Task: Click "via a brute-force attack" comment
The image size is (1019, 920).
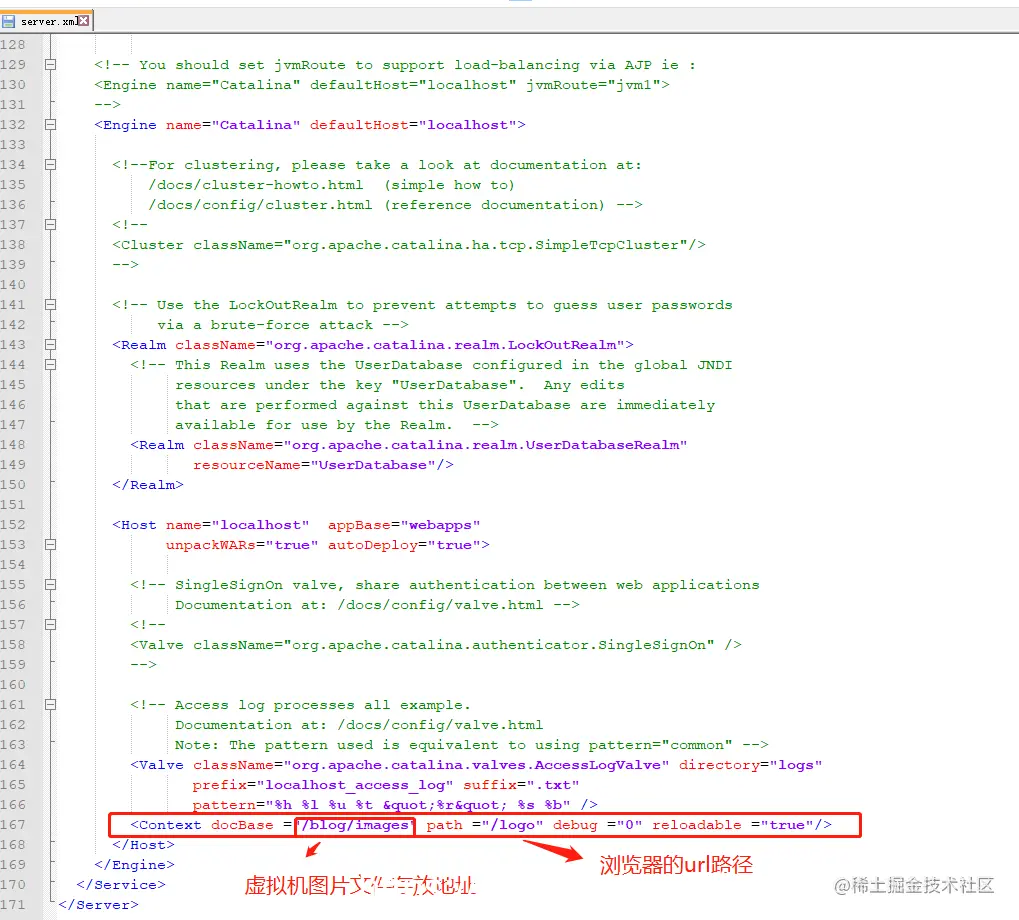Action: [x=265, y=325]
